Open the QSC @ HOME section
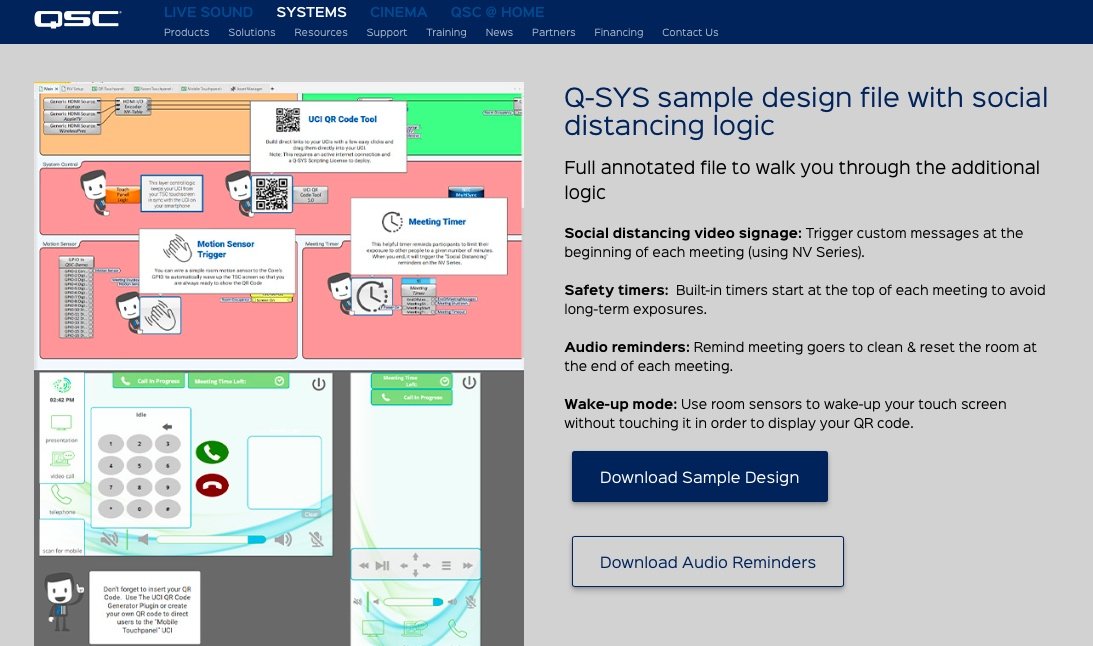 (x=497, y=12)
